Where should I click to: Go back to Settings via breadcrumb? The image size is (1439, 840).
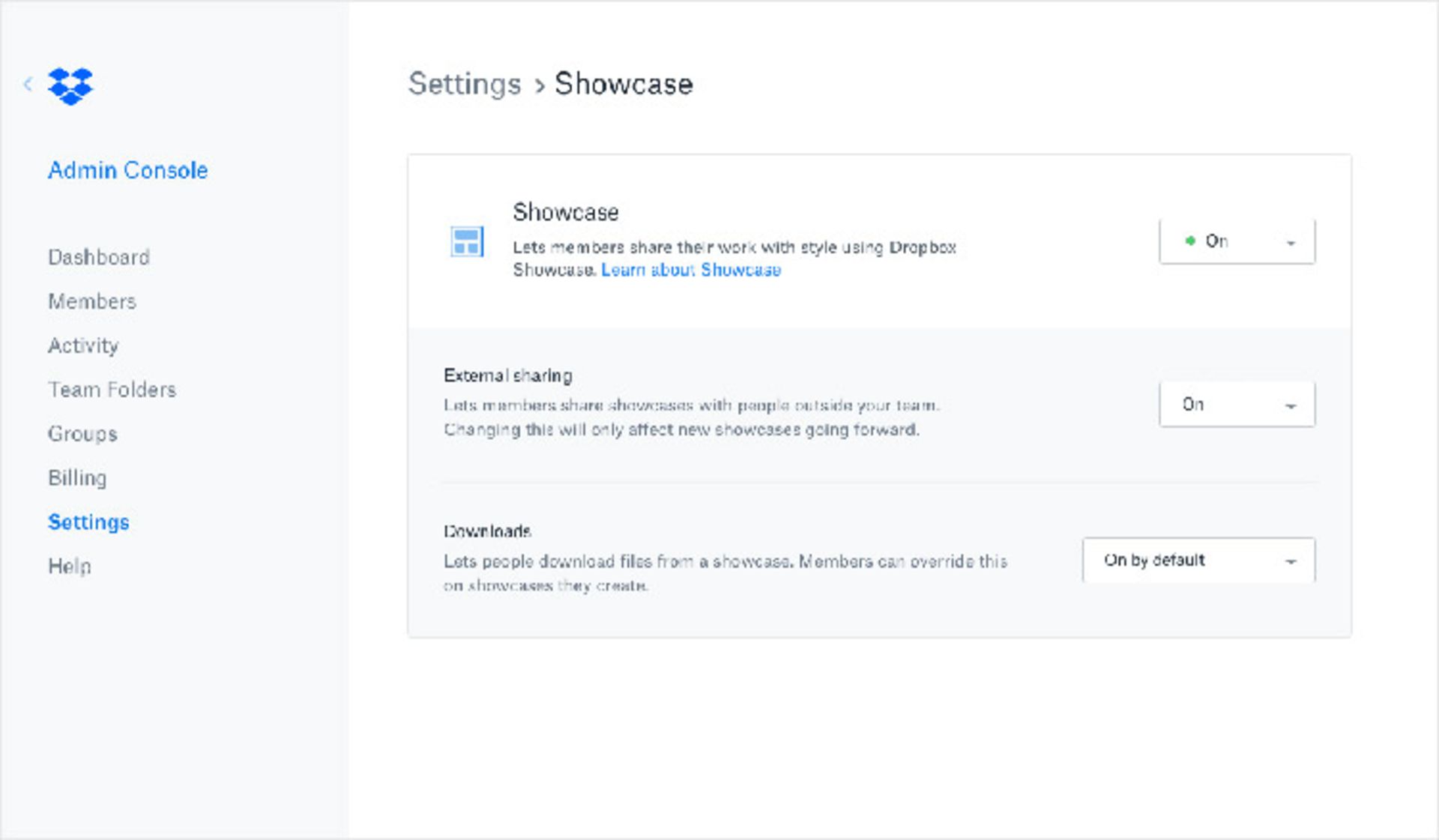pyautogui.click(x=465, y=84)
